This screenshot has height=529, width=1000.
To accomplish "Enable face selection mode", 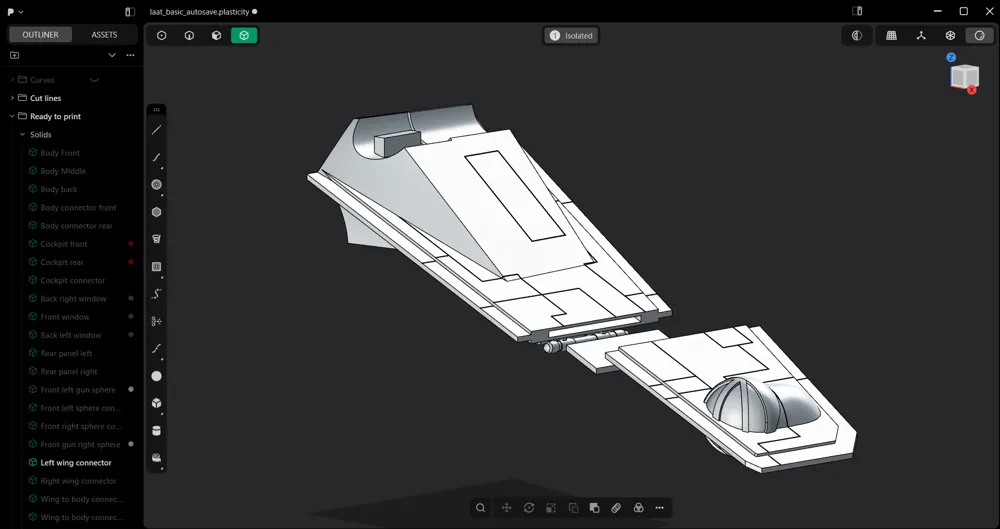I will (x=216, y=36).
